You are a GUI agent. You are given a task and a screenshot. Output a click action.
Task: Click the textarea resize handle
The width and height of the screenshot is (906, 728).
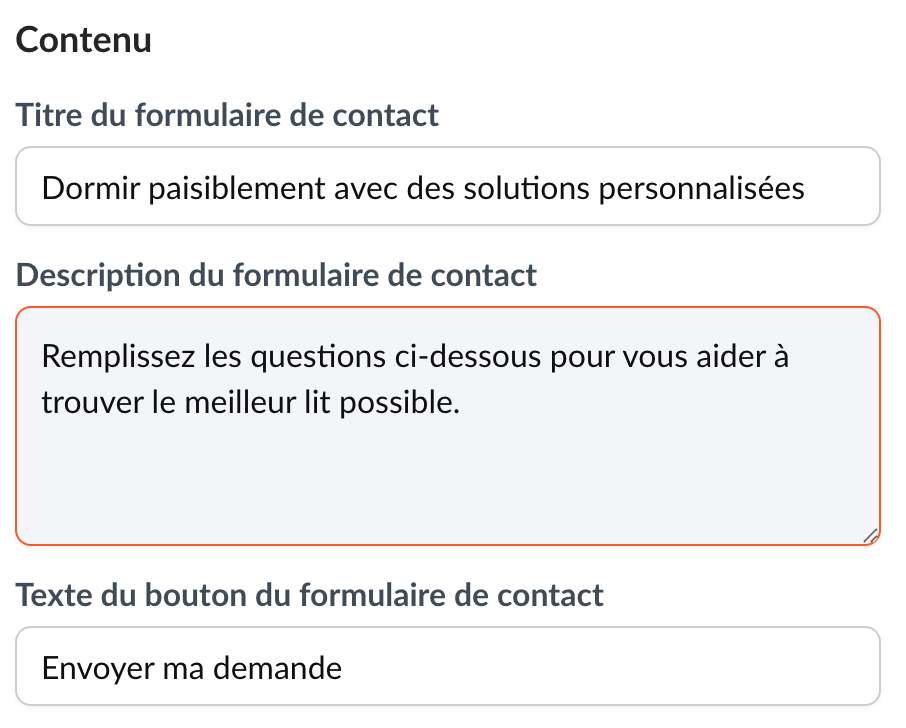pos(870,535)
